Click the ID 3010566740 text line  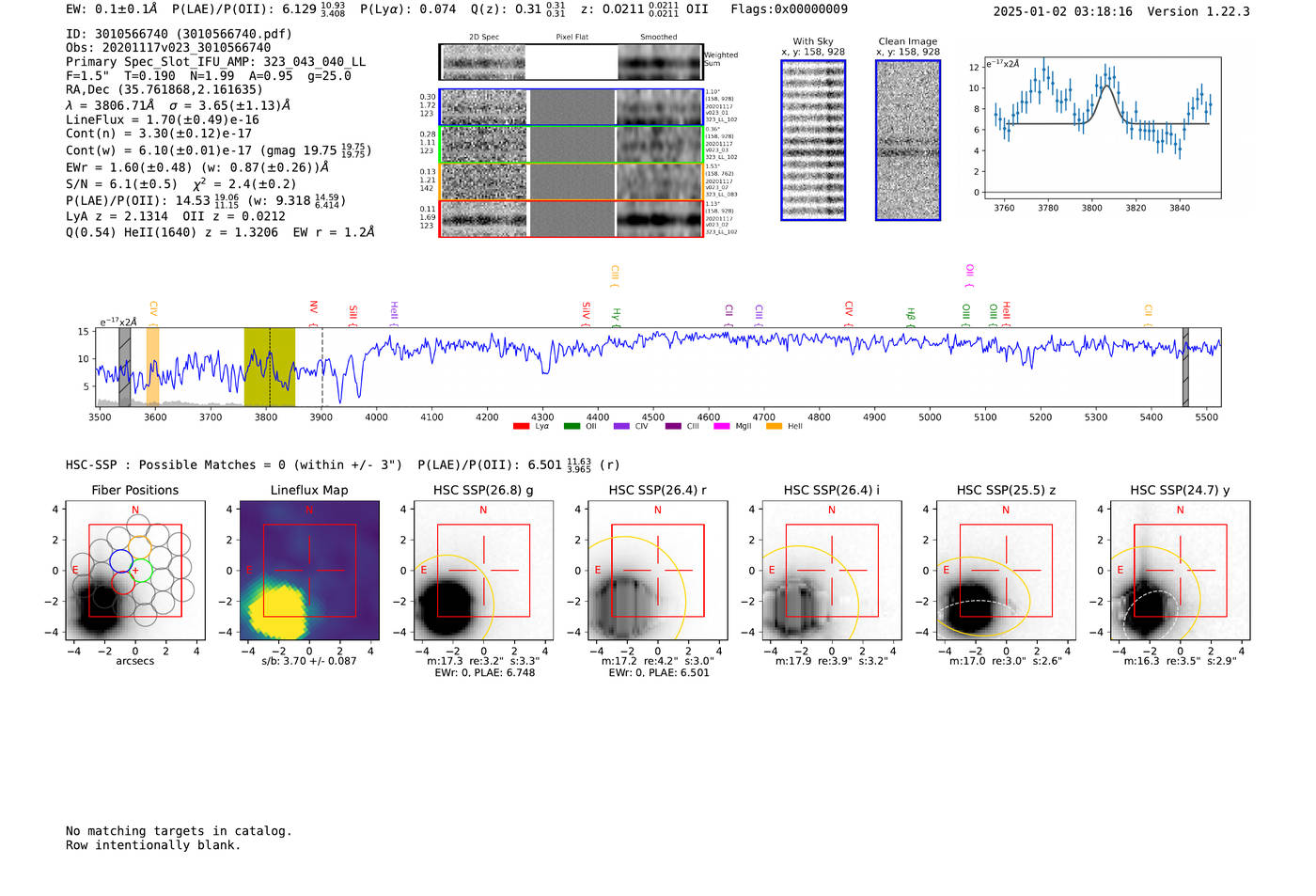179,34
